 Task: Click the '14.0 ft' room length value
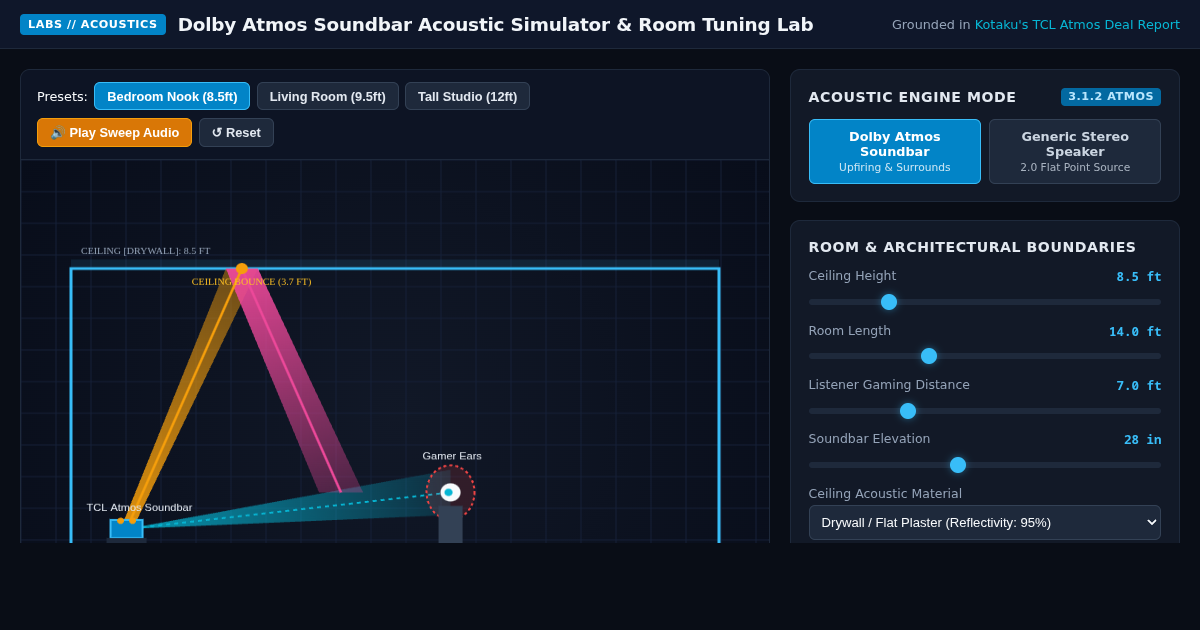point(1135,332)
